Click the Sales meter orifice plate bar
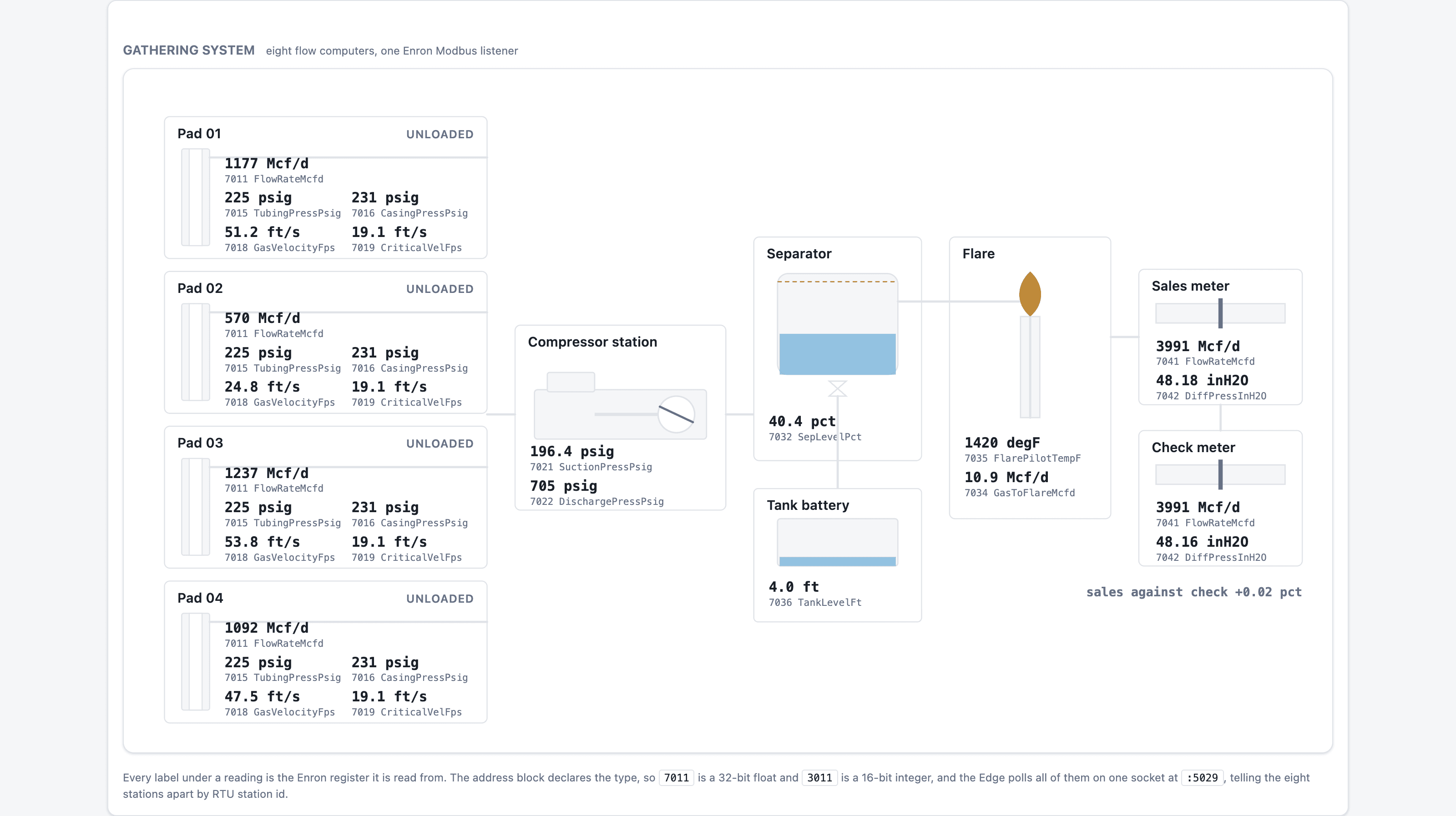The width and height of the screenshot is (1456, 816). (x=1220, y=313)
